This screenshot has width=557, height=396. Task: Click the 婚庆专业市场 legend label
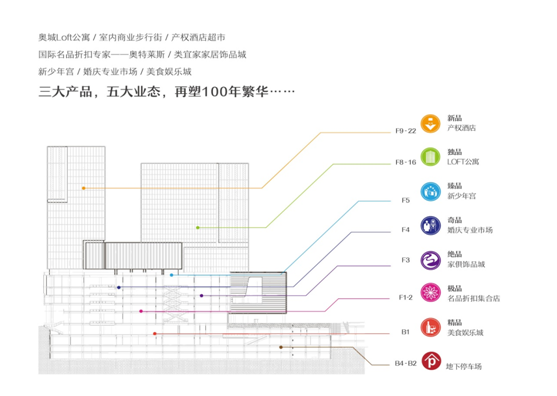470,230
